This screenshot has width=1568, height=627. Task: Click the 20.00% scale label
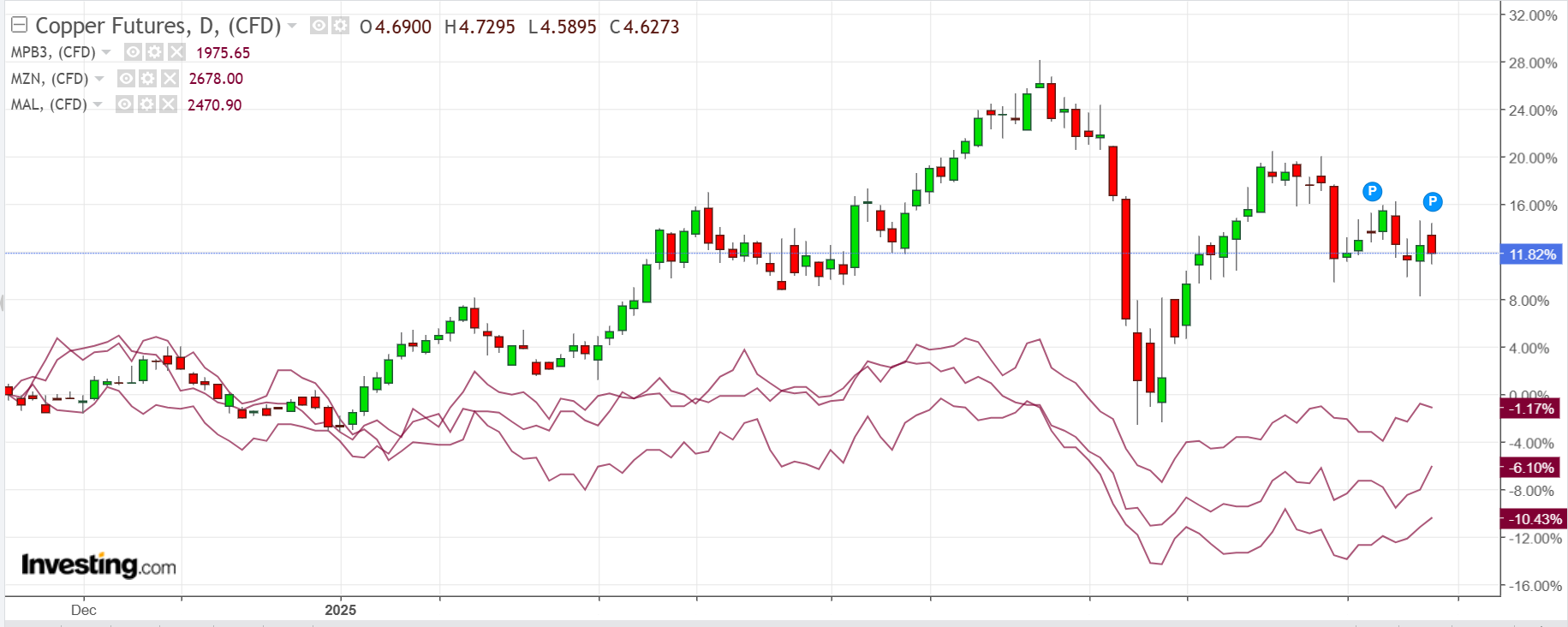(1533, 158)
